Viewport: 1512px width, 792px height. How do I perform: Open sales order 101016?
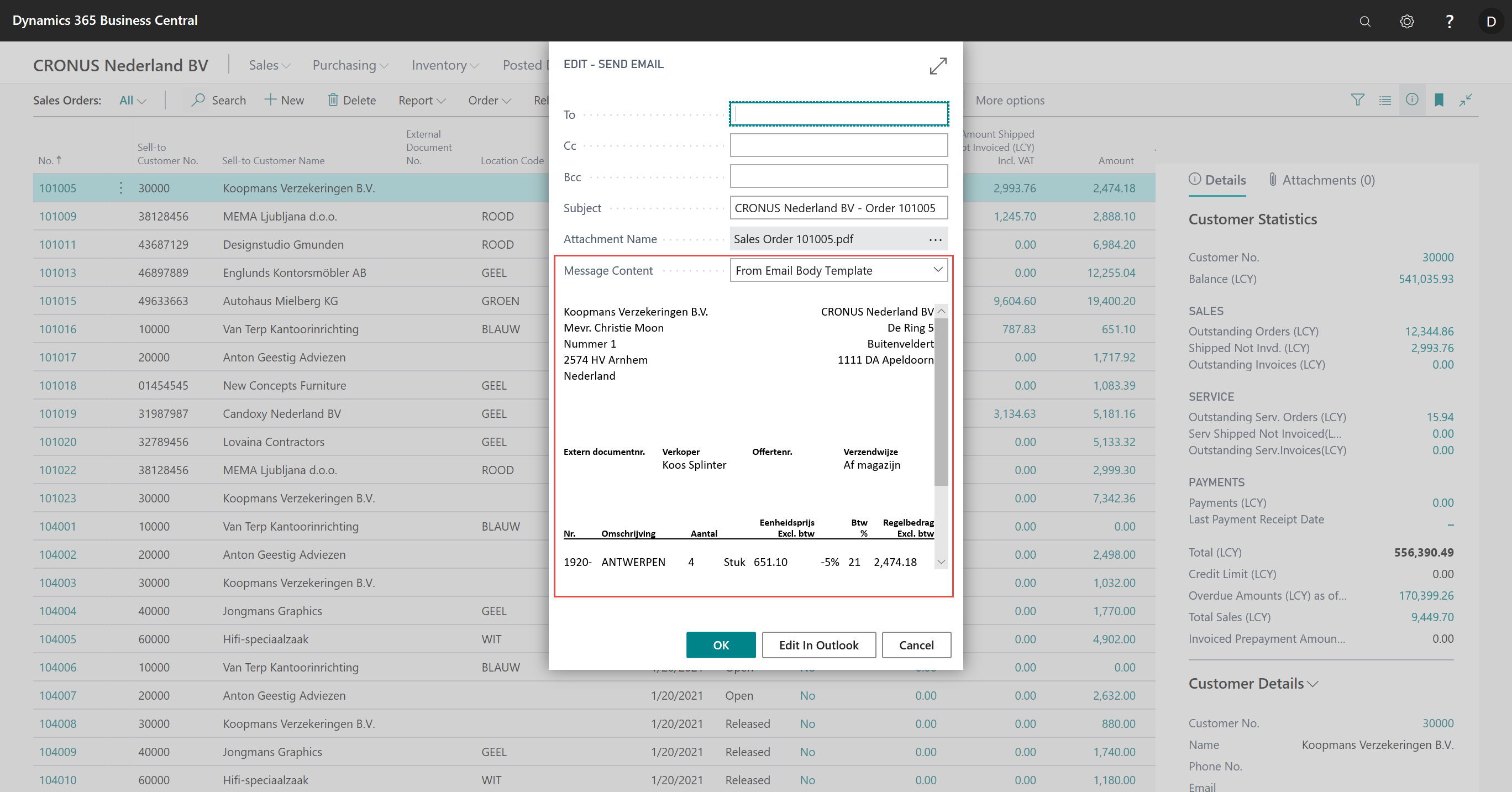coord(57,329)
